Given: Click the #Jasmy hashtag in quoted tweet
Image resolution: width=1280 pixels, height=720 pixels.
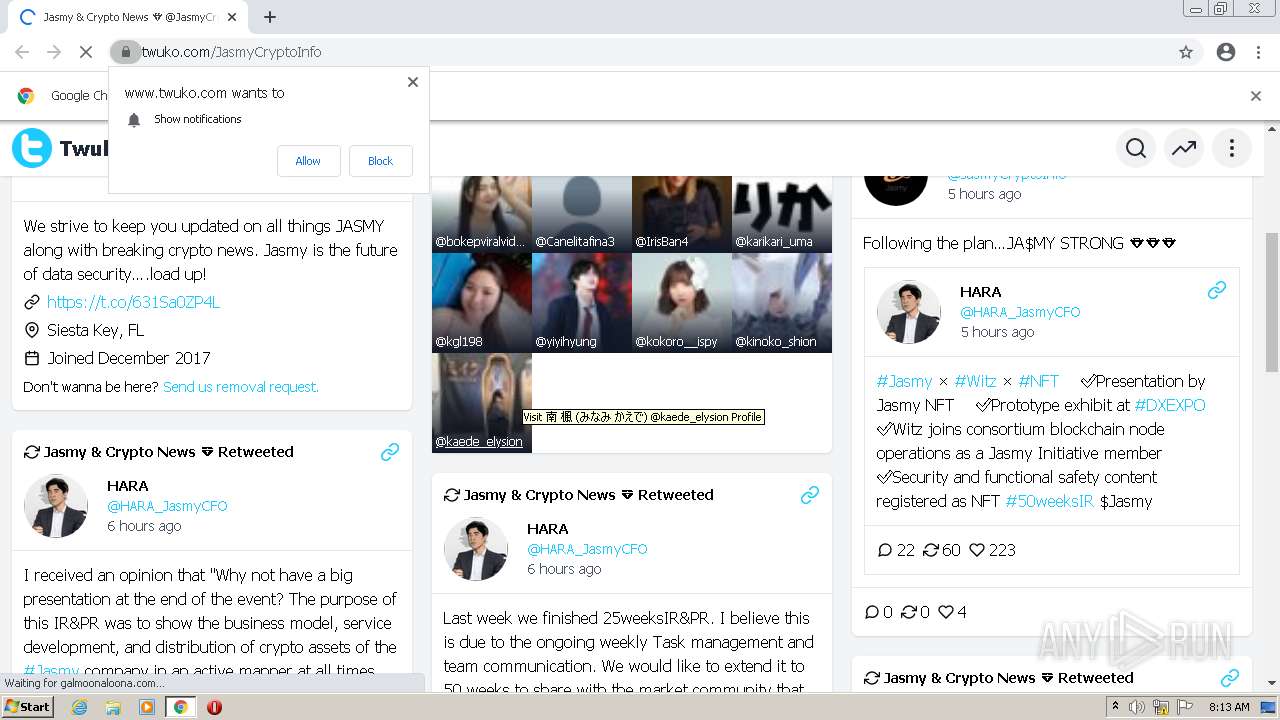Looking at the screenshot, I should tap(904, 381).
